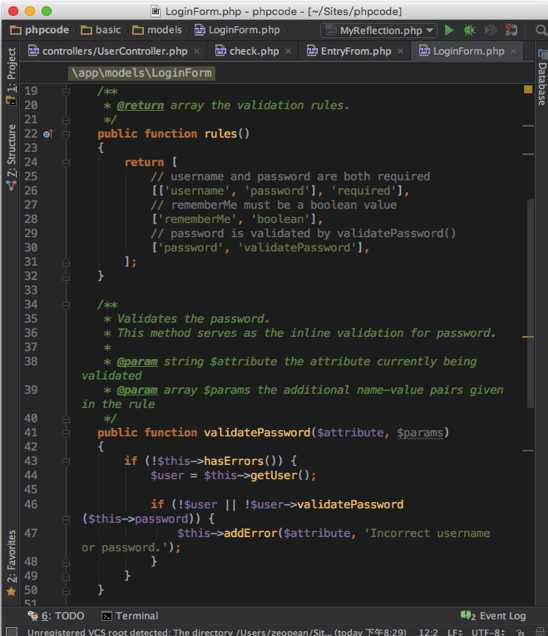
Task: Click the fold end marker at line 32
Action: click(x=67, y=276)
